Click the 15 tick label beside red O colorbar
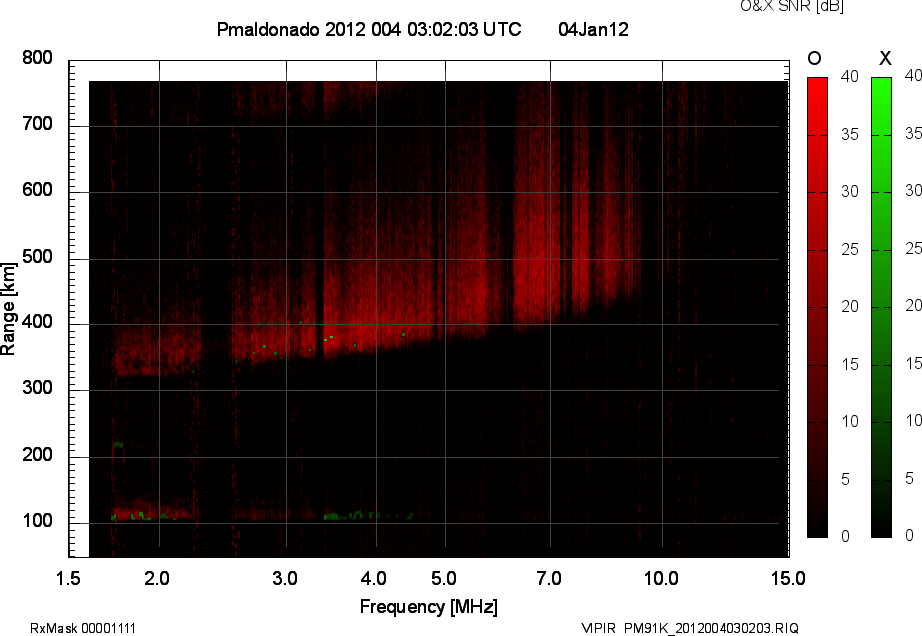This screenshot has width=922, height=636. coord(850,364)
